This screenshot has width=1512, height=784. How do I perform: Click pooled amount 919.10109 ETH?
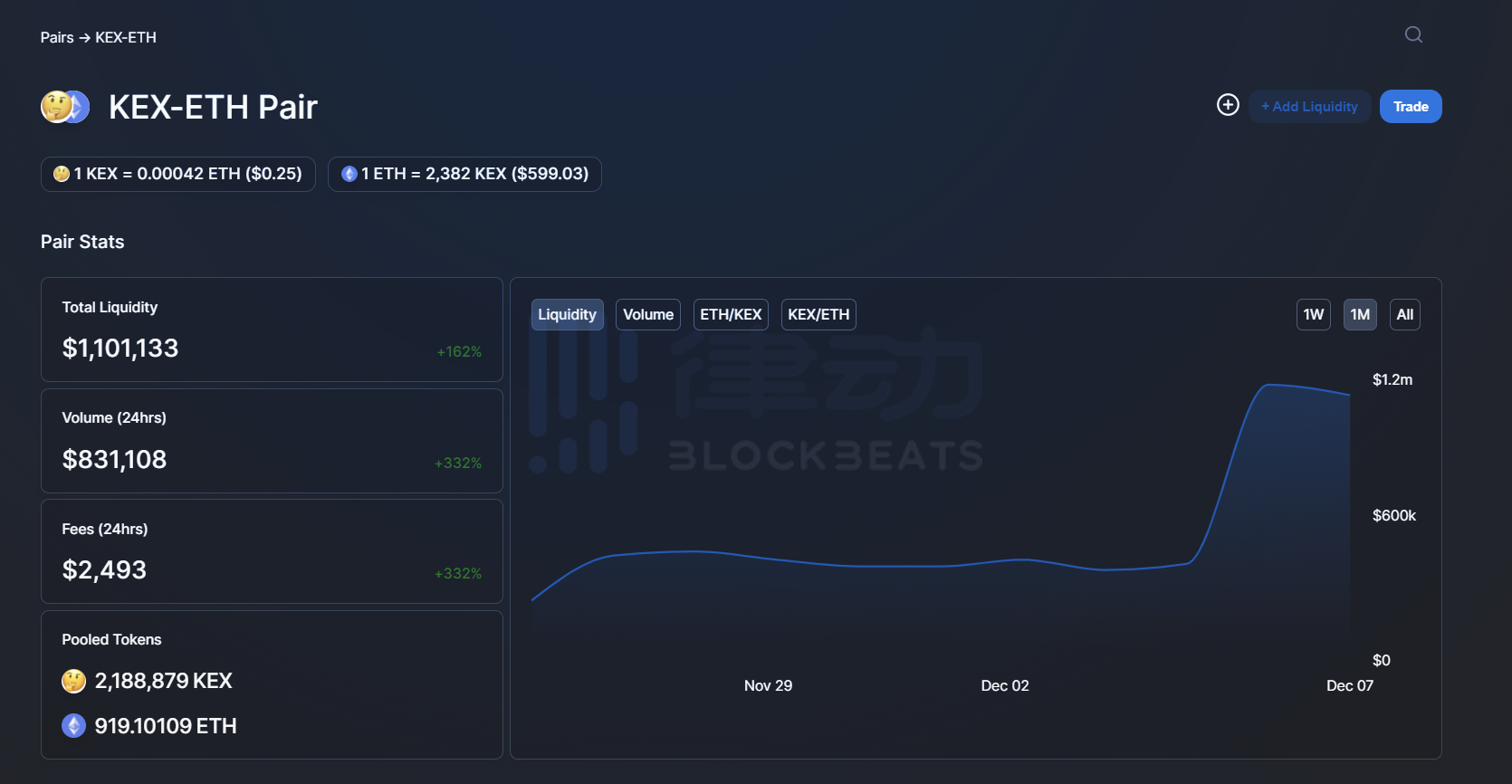pos(166,726)
